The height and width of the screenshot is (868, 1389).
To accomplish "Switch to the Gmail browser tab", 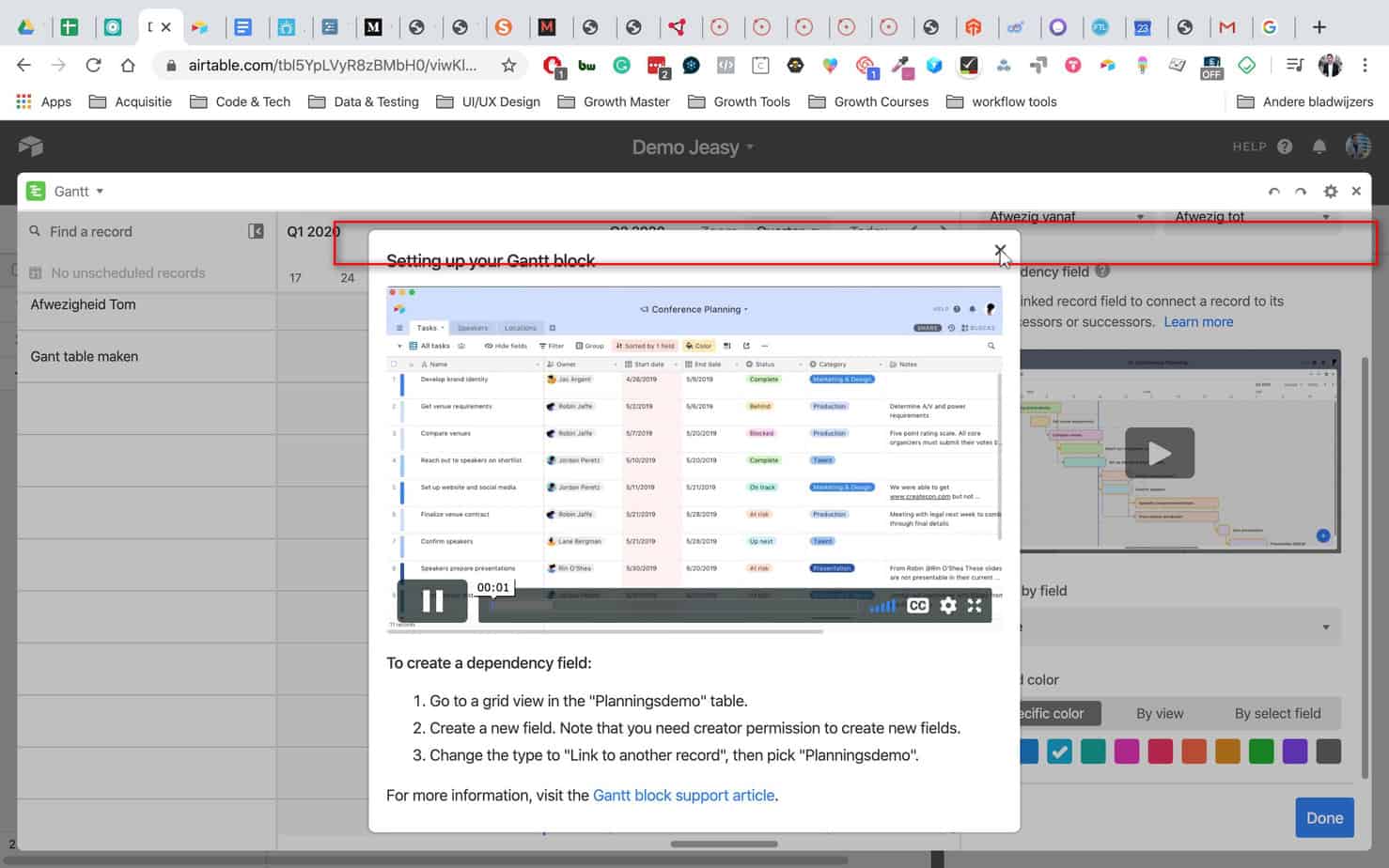I will [x=1226, y=27].
